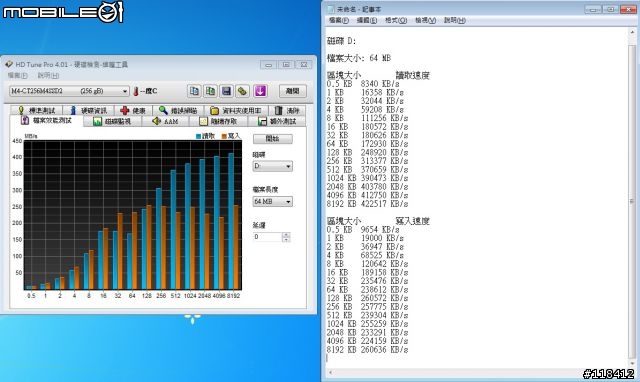Click the '0.5 KB 8340 KB/s' line in Notepad
The height and width of the screenshot is (382, 640).
click(363, 84)
